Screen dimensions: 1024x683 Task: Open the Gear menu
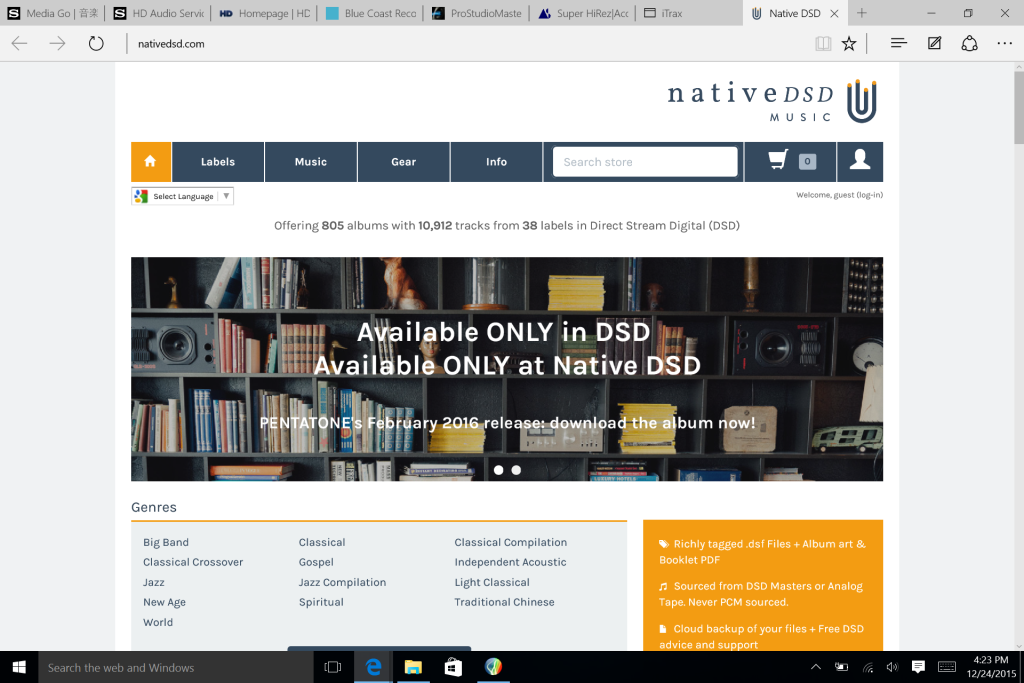tap(404, 161)
